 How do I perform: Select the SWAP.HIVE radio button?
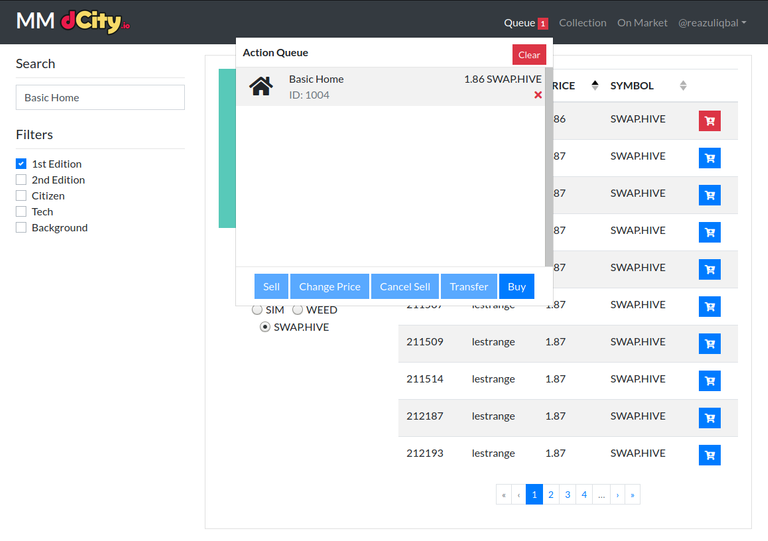[x=265, y=327]
